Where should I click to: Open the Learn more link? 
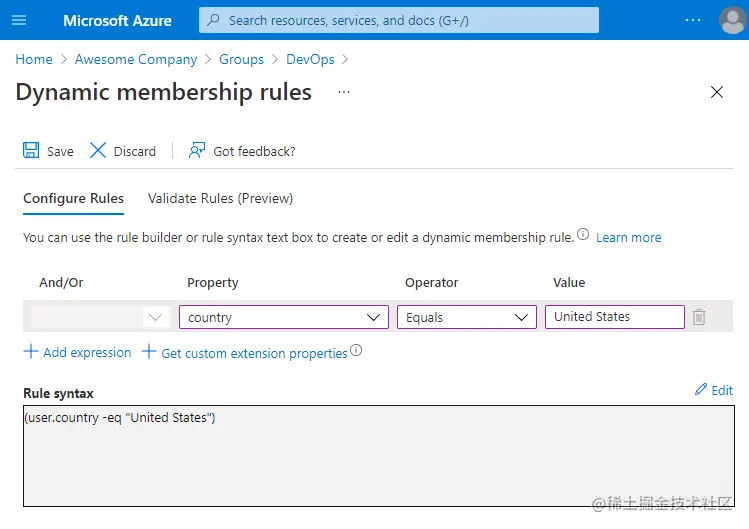pyautogui.click(x=628, y=238)
